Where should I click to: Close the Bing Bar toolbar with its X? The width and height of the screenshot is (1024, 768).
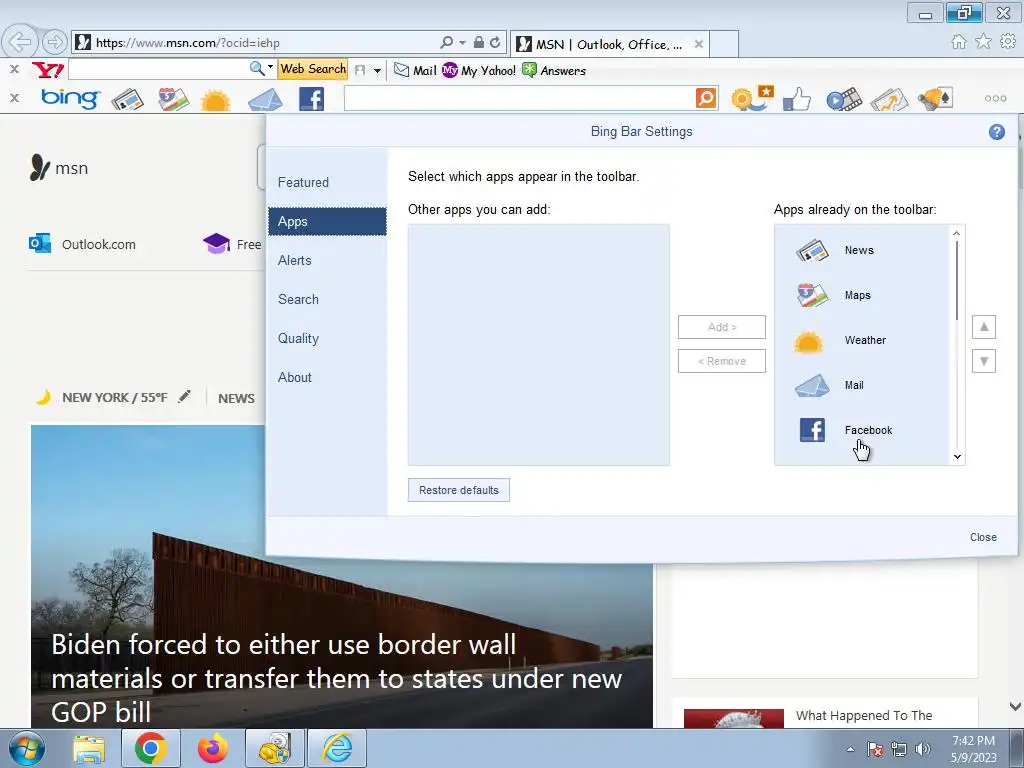14,98
